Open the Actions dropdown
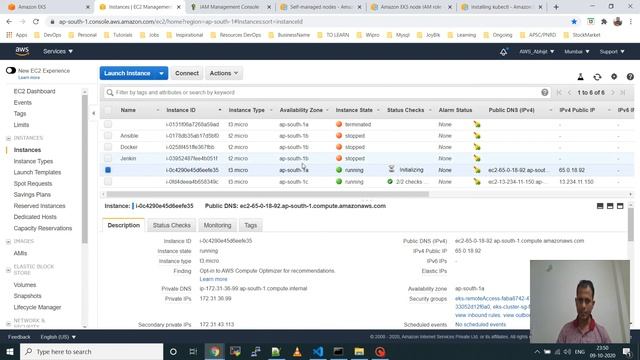Viewport: 640px width, 360px height. tap(224, 73)
